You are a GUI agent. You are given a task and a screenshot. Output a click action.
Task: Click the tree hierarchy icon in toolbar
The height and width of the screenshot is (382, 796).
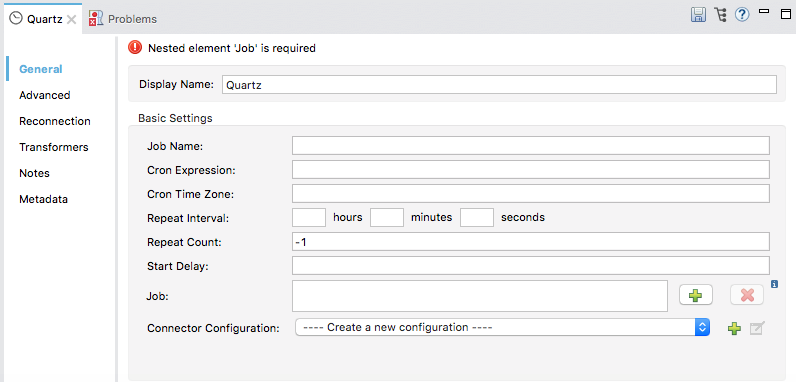coord(720,15)
